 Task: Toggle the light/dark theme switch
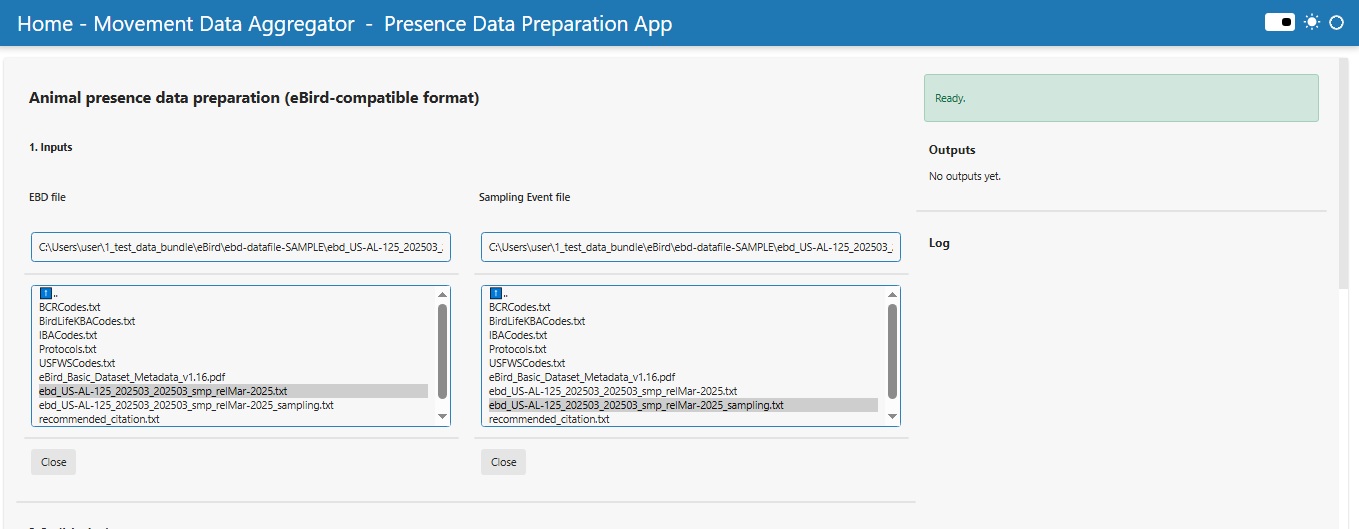[x=1280, y=22]
